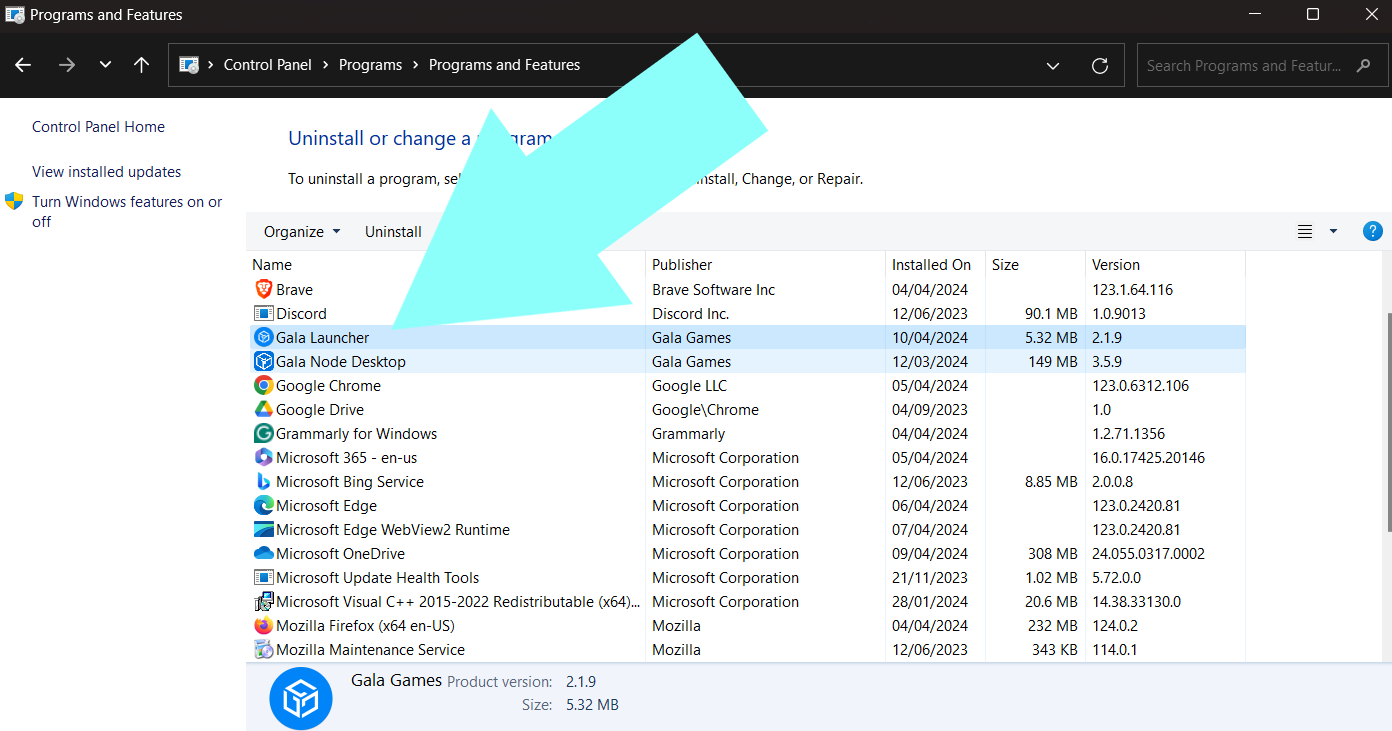Click install date 21/11/2023
The width and height of the screenshot is (1392, 731).
[x=930, y=577]
